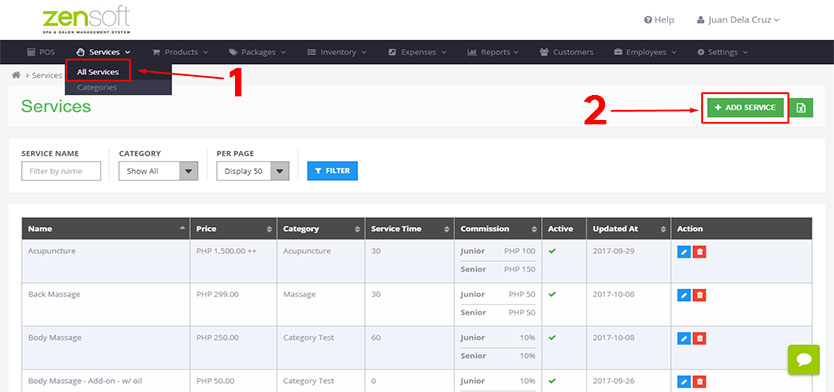Edit Body Massage Add-on w/ oil service
Image resolution: width=834 pixels, height=392 pixels.
684,381
